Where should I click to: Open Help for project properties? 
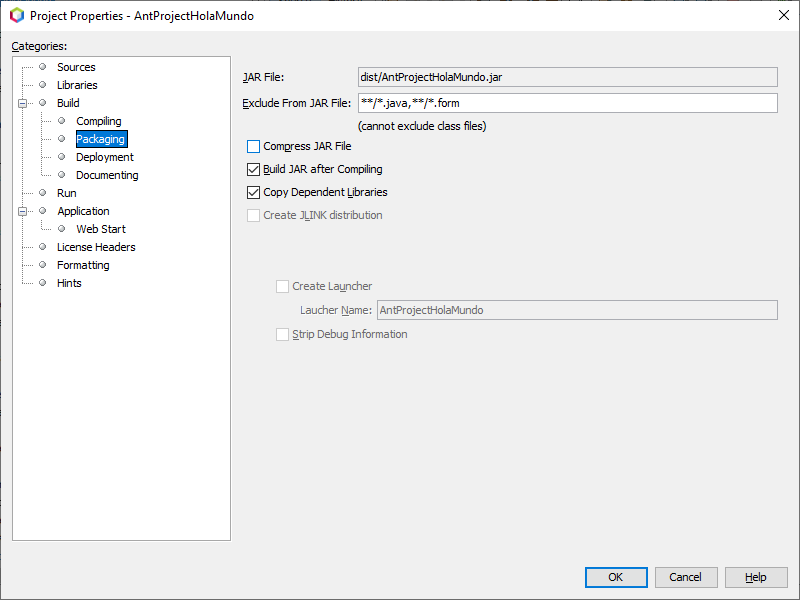[x=755, y=577]
